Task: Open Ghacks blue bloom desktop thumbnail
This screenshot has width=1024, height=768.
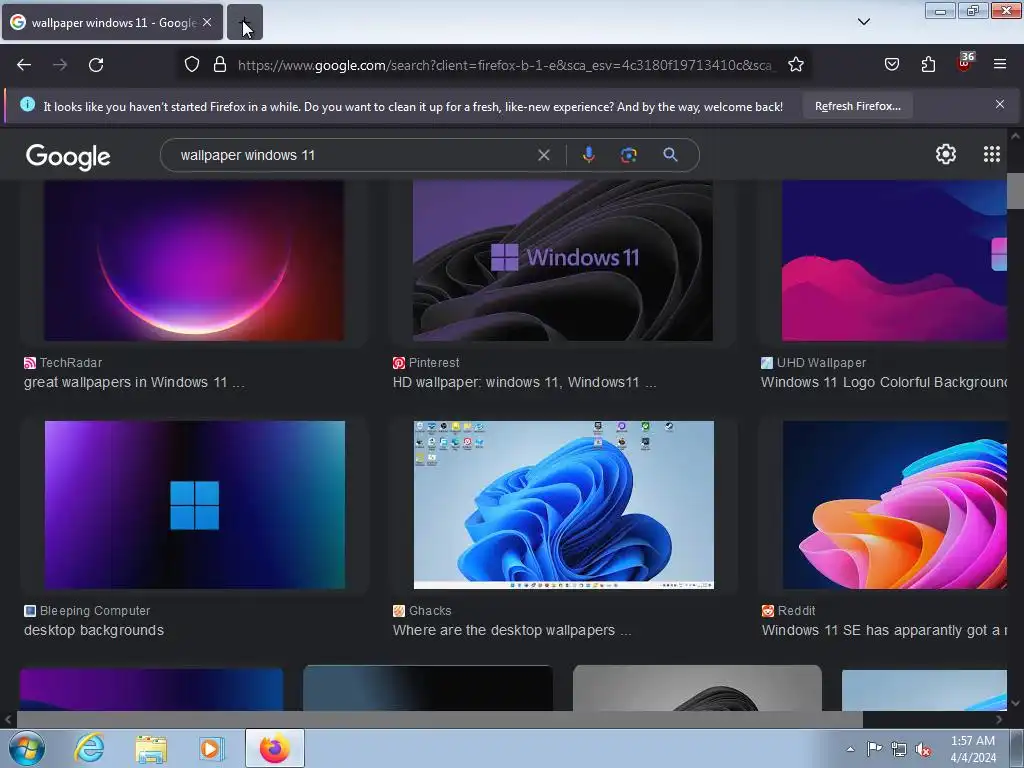Action: 564,505
